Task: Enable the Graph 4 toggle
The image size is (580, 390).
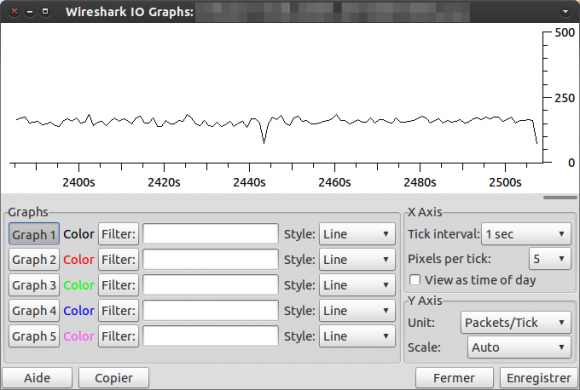Action: [34, 310]
